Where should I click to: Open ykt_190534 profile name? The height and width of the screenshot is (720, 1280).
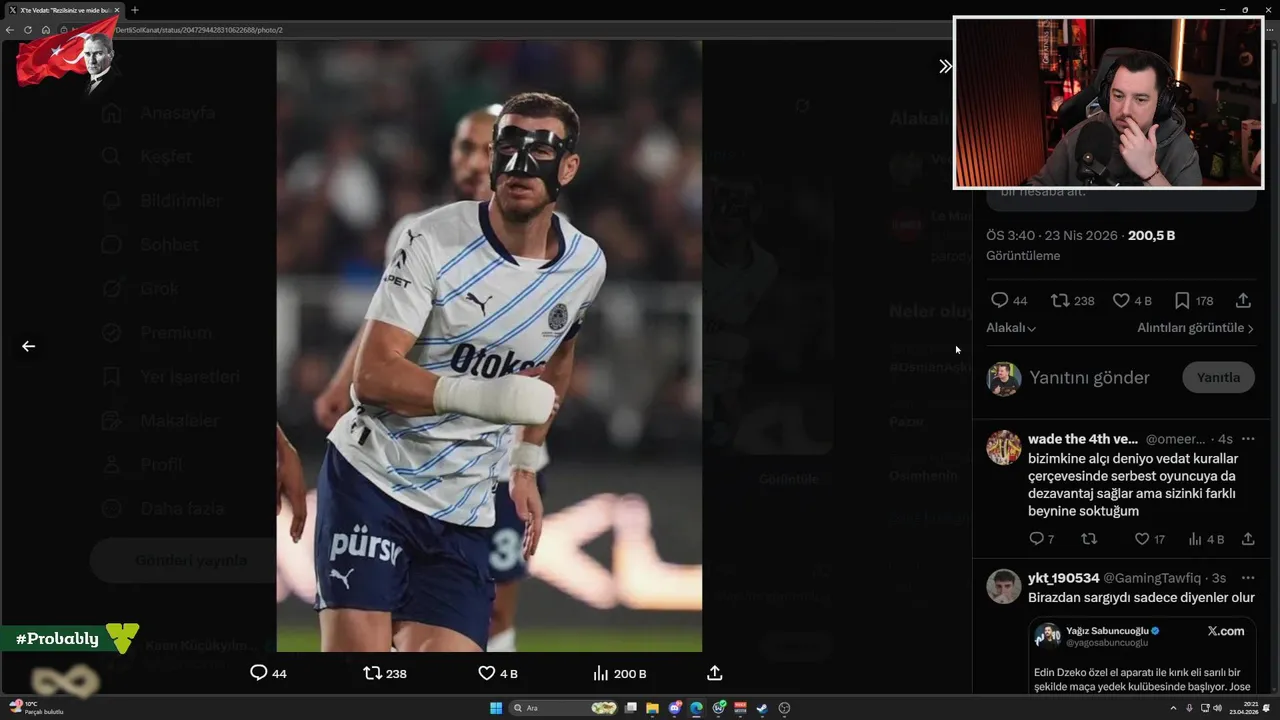(x=1064, y=578)
